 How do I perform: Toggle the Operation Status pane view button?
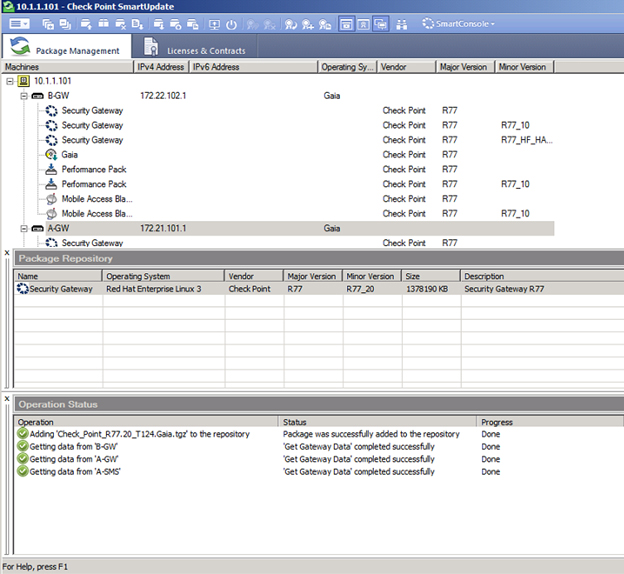tap(380, 24)
